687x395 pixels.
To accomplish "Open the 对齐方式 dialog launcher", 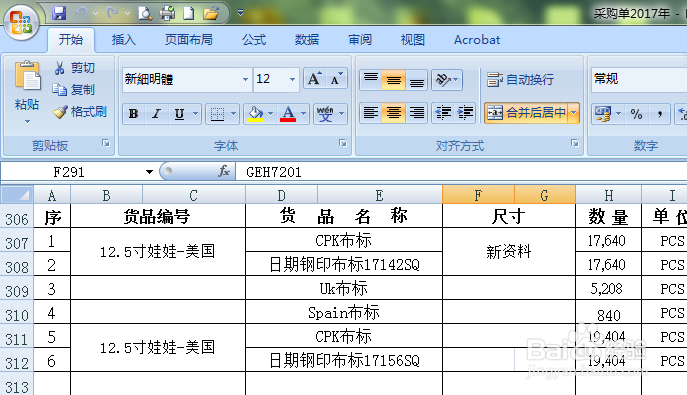I will (574, 143).
